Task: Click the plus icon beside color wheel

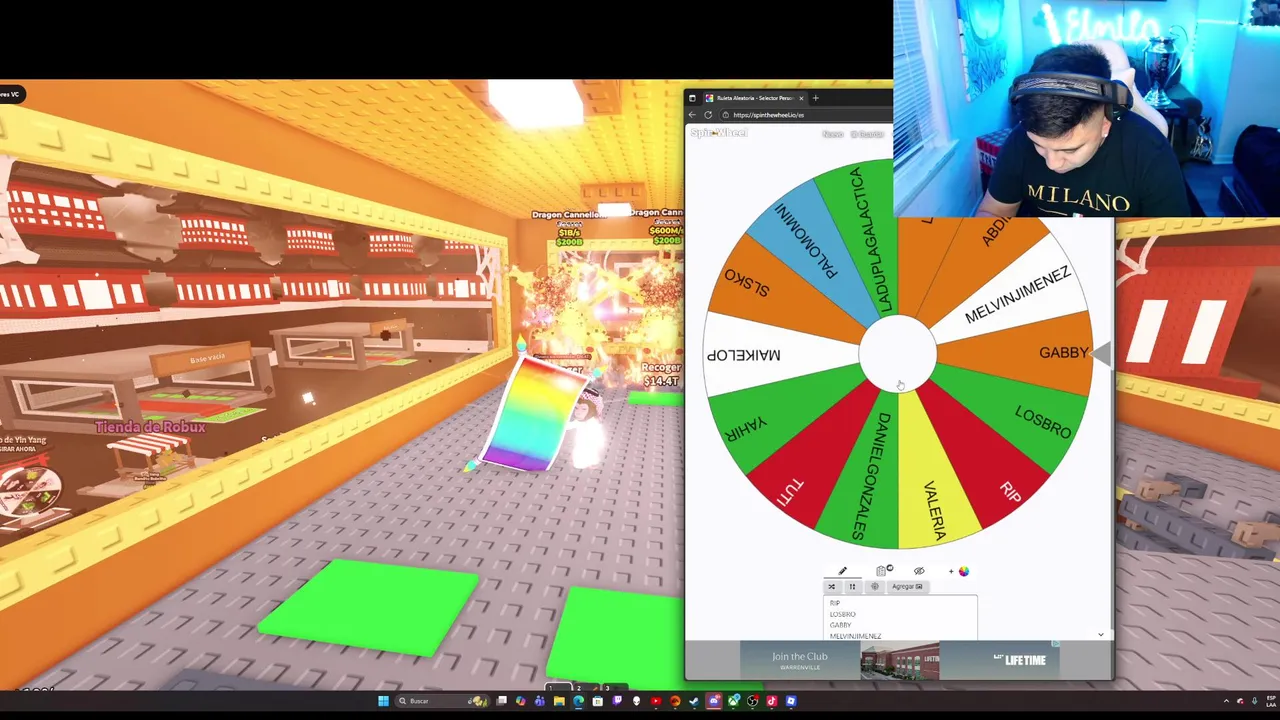Action: pyautogui.click(x=951, y=571)
